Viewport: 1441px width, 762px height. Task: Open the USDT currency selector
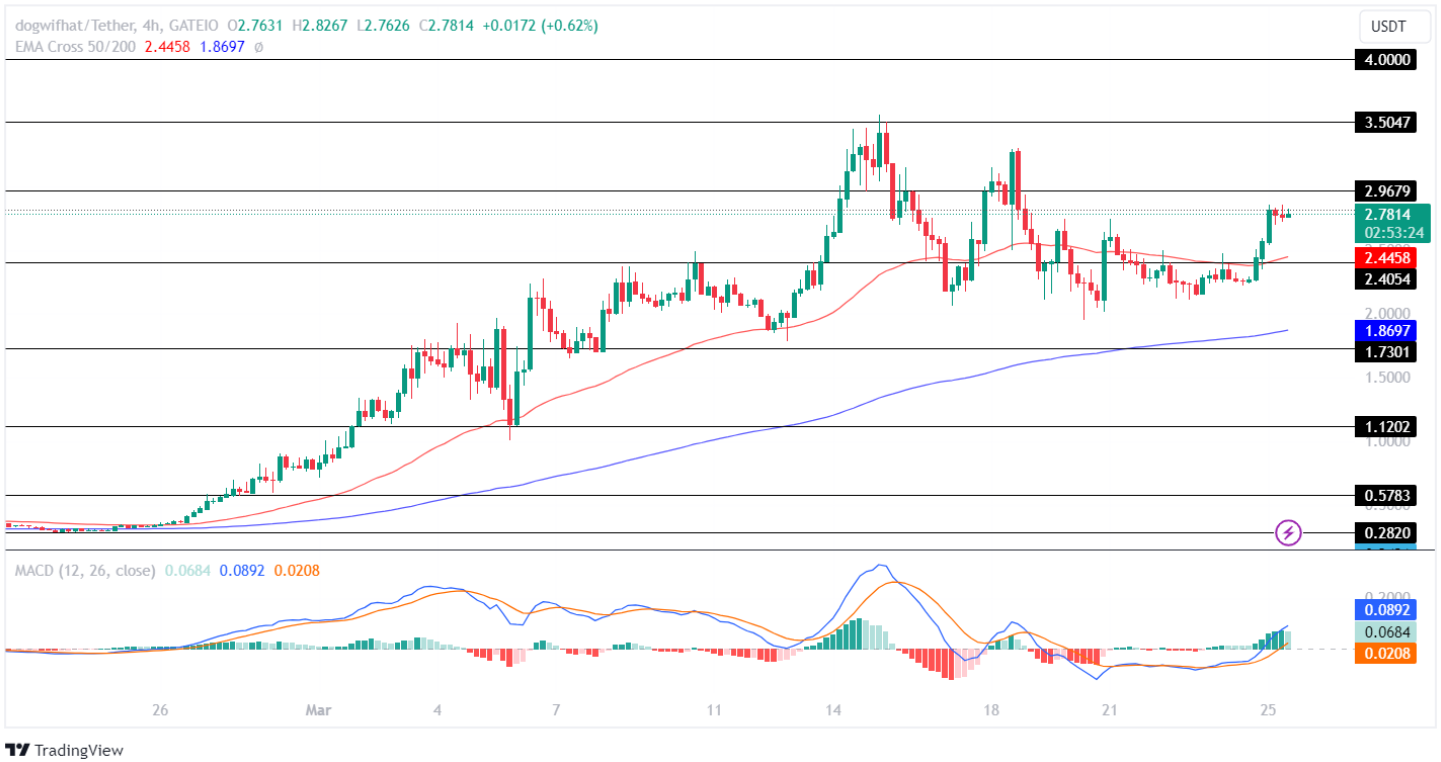(x=1395, y=26)
